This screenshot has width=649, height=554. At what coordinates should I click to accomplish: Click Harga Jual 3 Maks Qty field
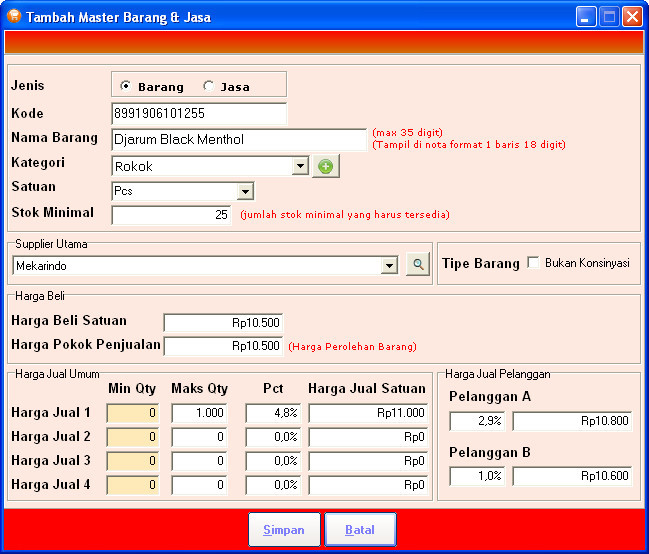click(200, 461)
